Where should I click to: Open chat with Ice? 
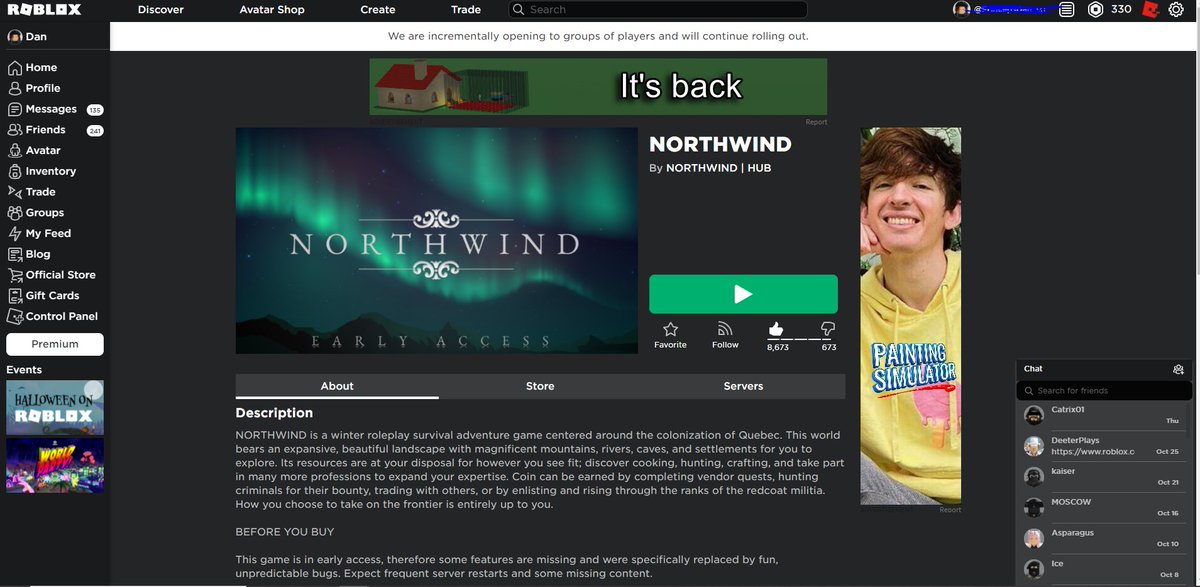coord(1104,569)
